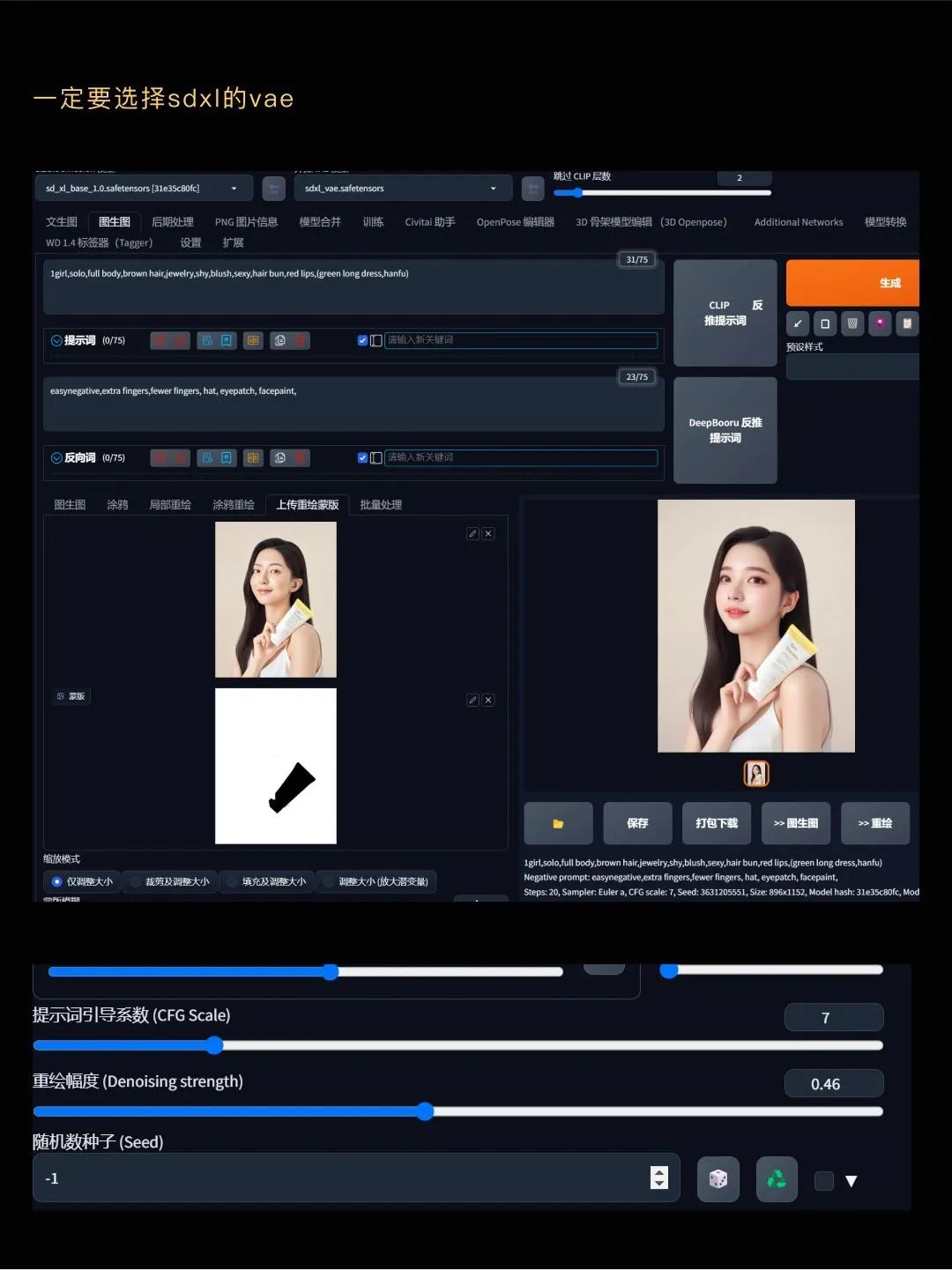Click the 打包下载 button
The image size is (952, 1270).
717,823
